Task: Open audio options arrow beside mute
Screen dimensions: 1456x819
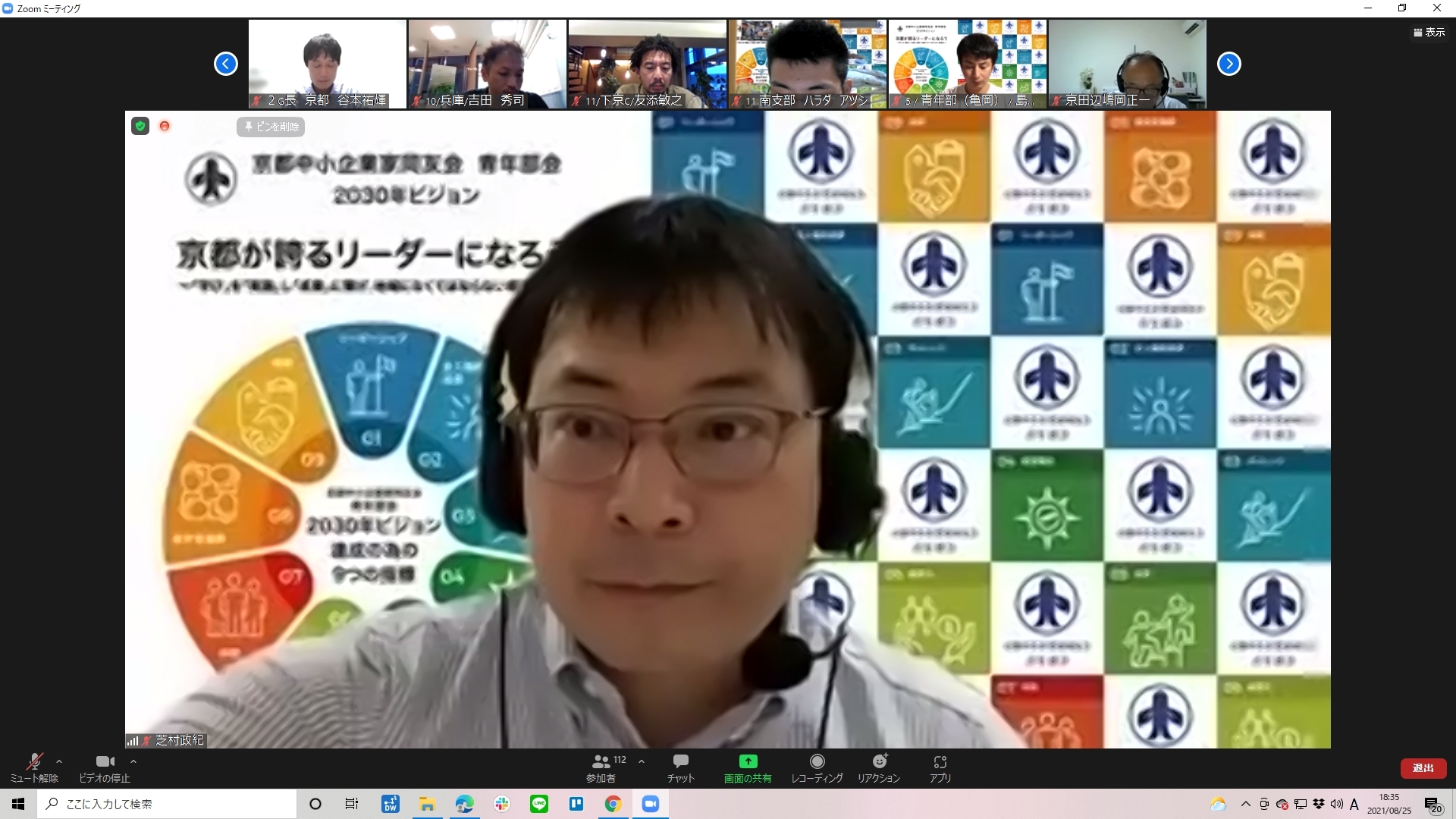Action: pos(59,761)
